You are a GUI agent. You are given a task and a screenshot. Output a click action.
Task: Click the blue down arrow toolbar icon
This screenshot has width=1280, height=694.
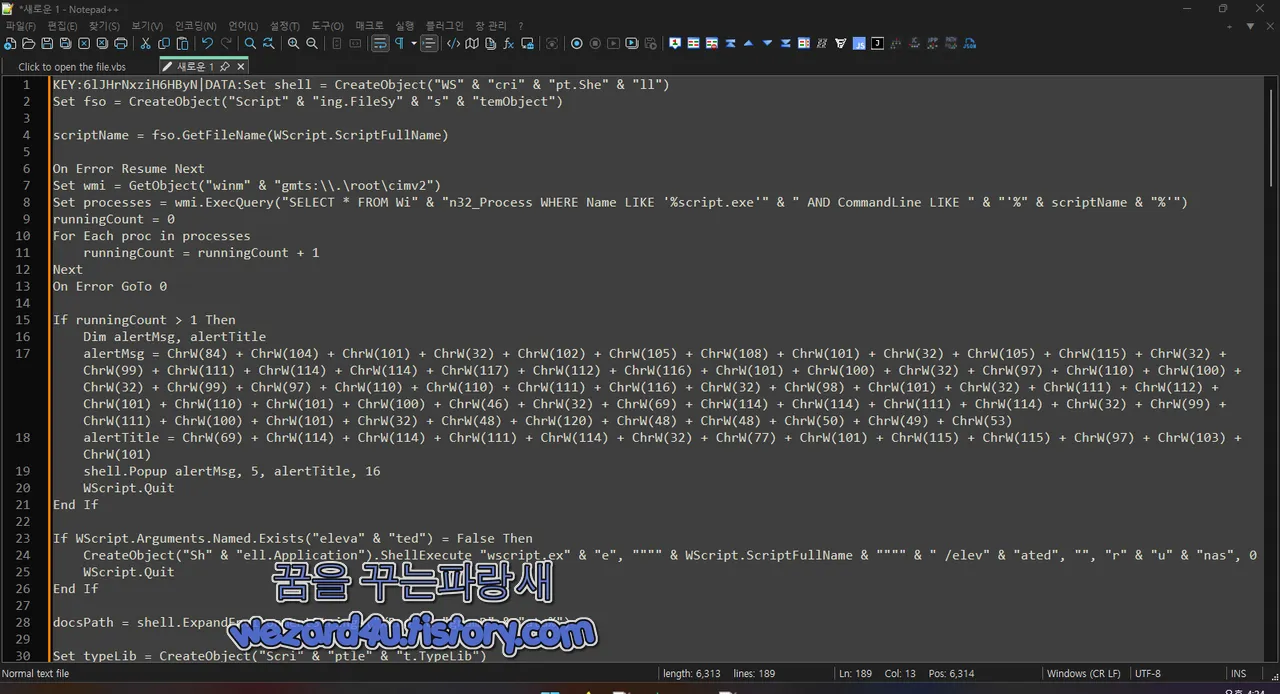click(x=767, y=44)
